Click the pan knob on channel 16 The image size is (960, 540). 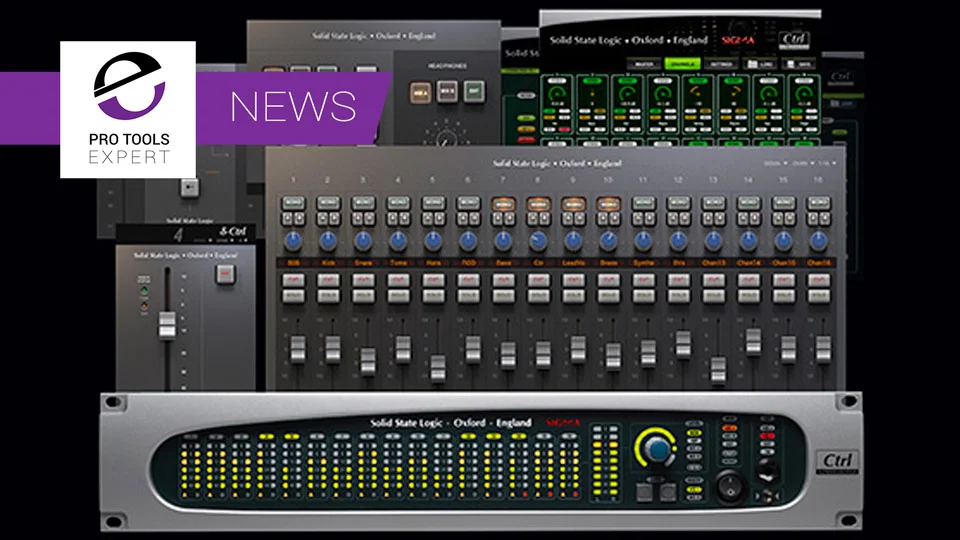click(819, 241)
